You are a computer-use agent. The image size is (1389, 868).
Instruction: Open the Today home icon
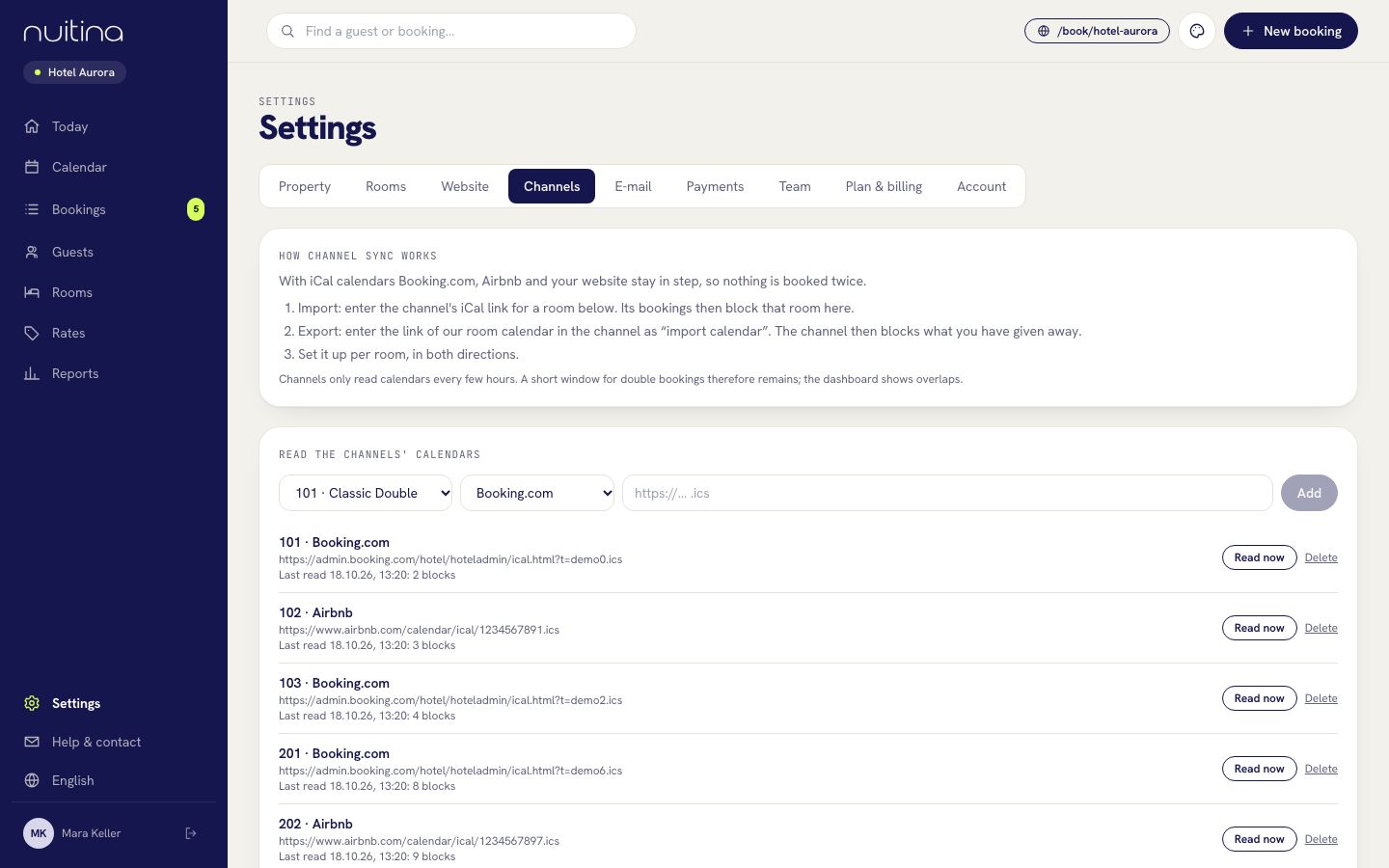tap(32, 126)
